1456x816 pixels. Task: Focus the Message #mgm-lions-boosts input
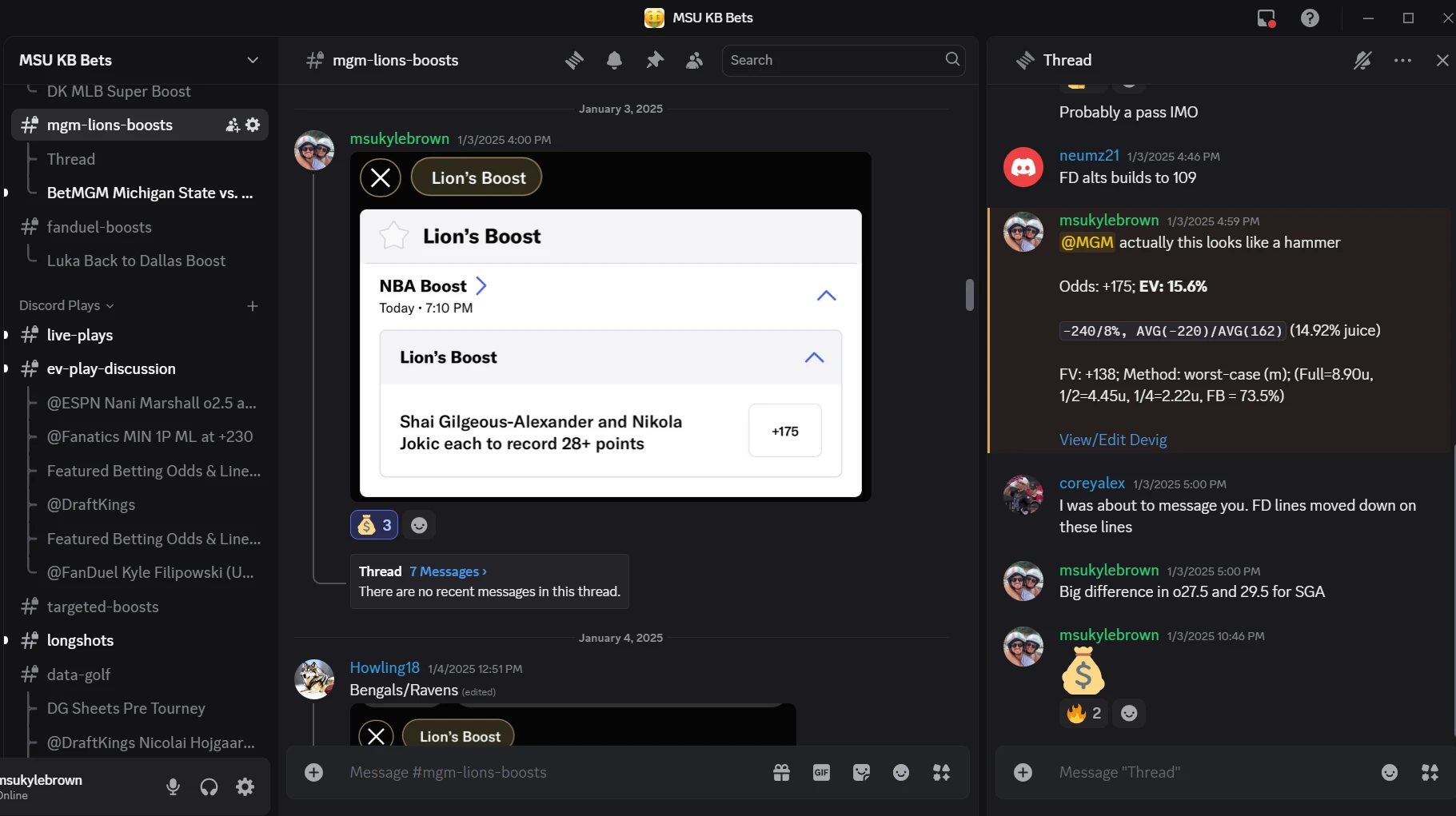click(x=552, y=772)
